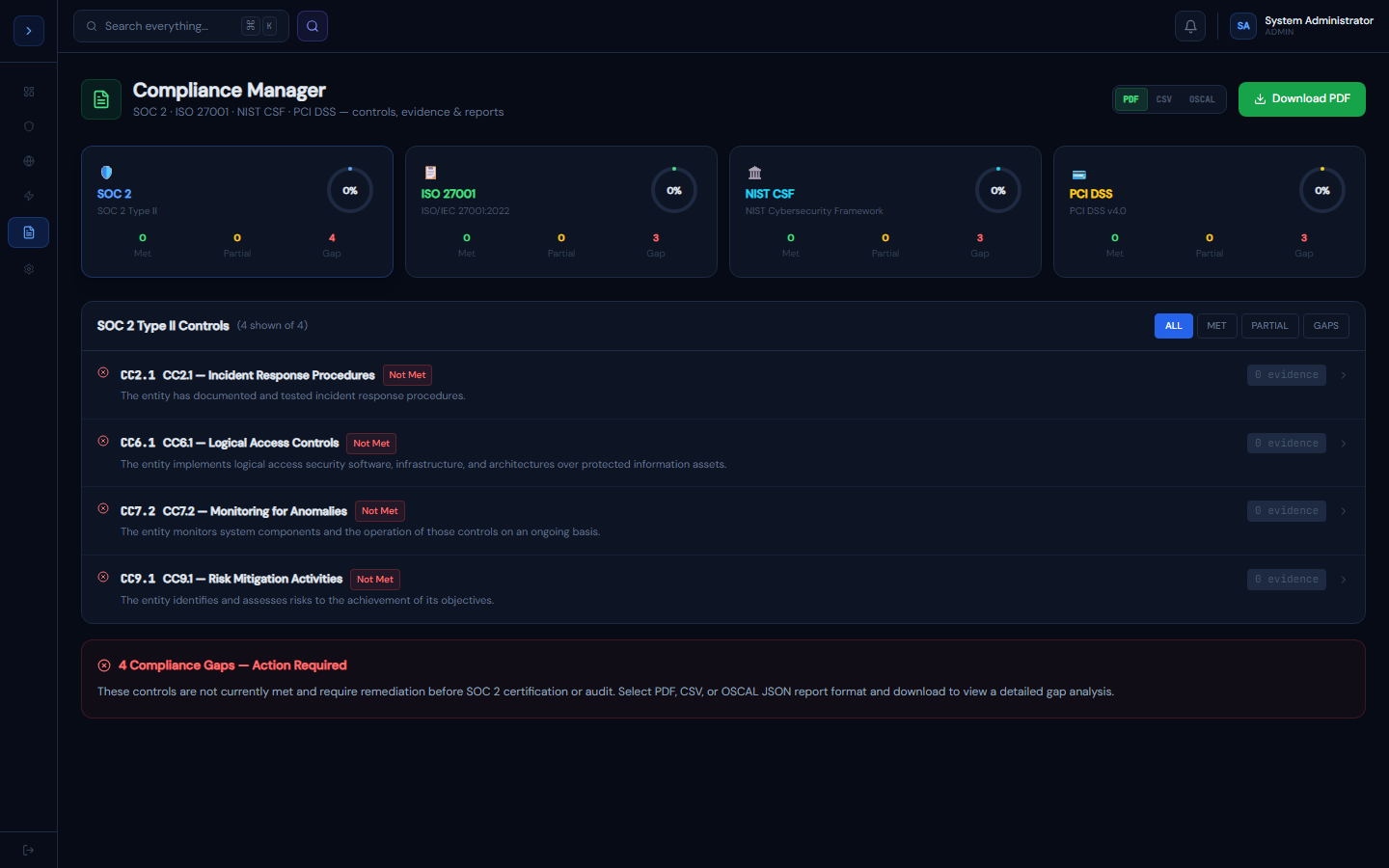This screenshot has height=868, width=1389.
Task: Click the purple search icon button
Action: [x=313, y=26]
